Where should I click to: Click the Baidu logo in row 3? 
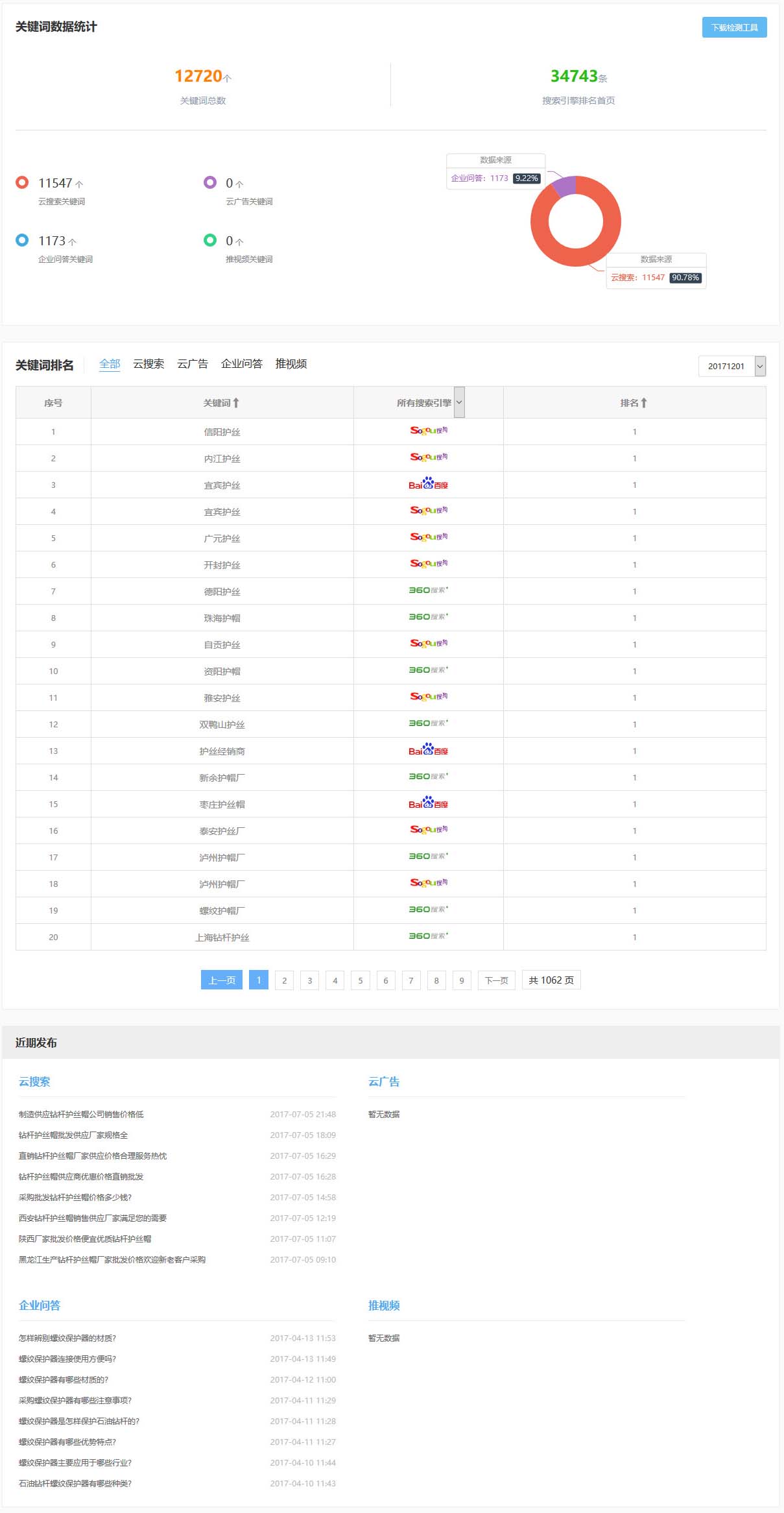pyautogui.click(x=428, y=484)
